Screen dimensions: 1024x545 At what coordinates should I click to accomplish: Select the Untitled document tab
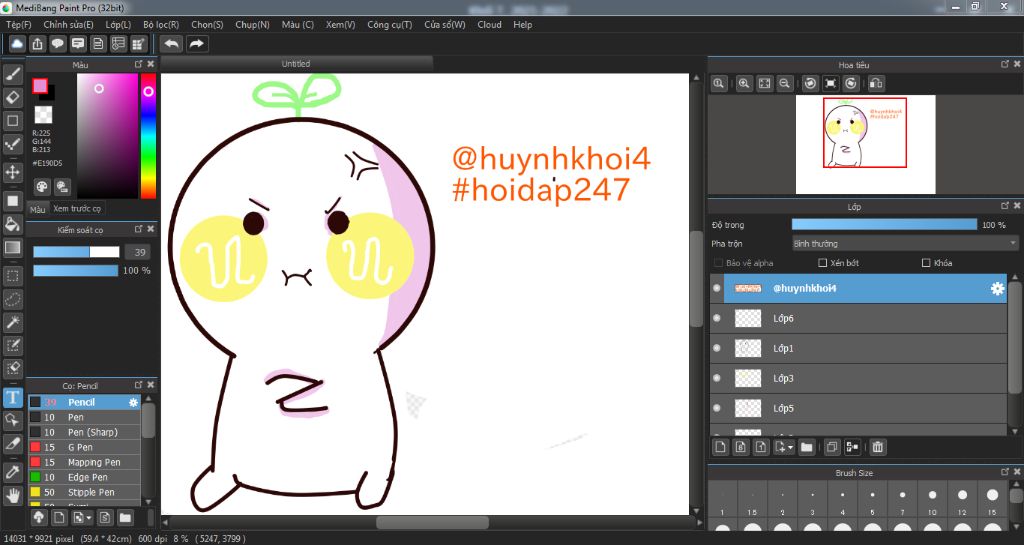pos(296,63)
